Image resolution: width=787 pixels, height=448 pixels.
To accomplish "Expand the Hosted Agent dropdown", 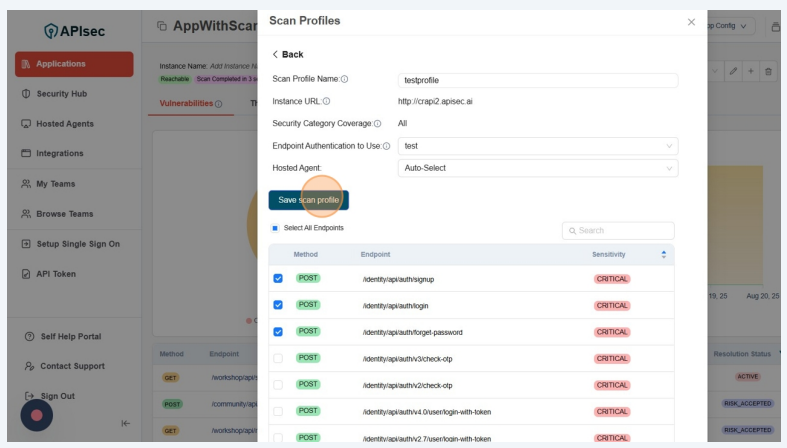I will coord(537,168).
